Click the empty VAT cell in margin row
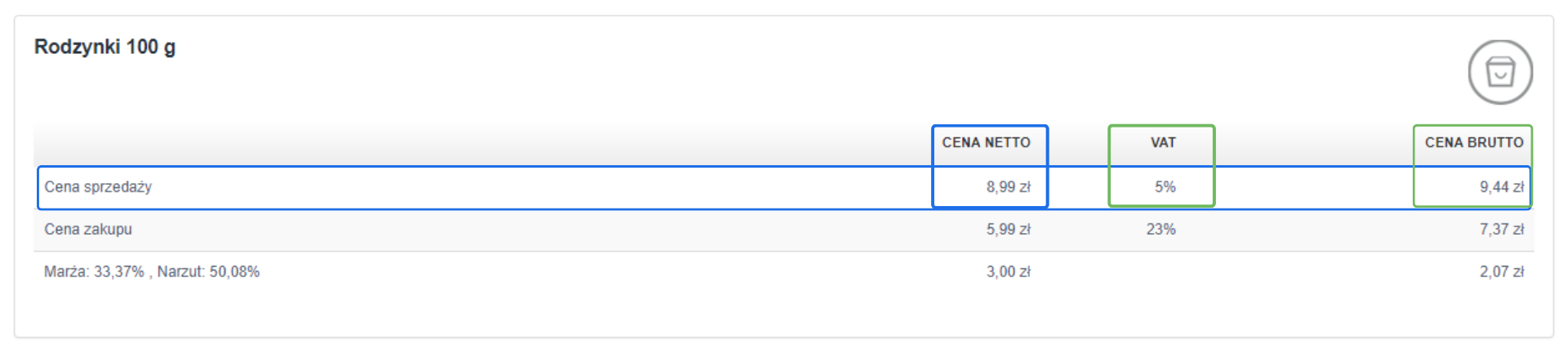Screen dimensions: 1568x350 [x=1160, y=272]
